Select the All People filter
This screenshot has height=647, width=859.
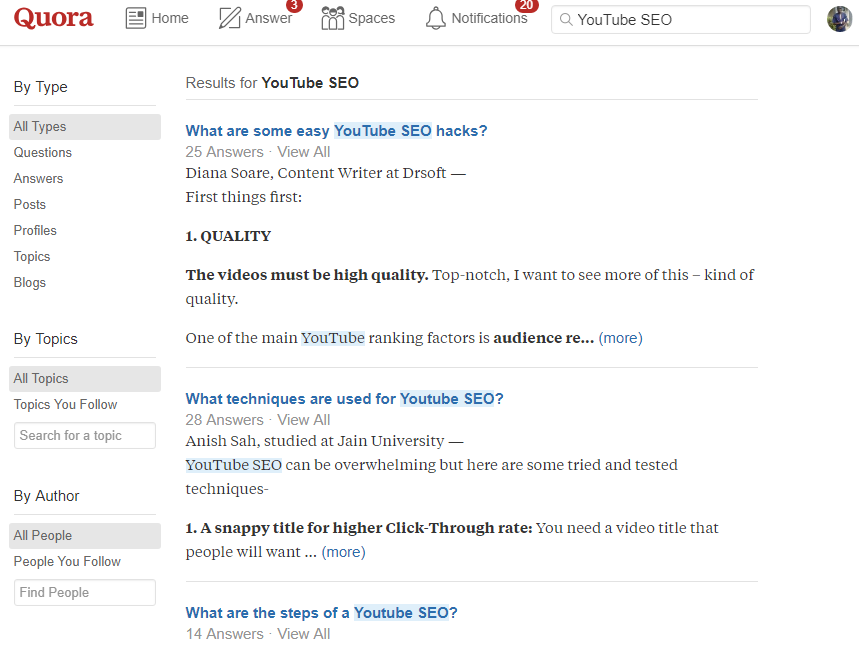85,535
